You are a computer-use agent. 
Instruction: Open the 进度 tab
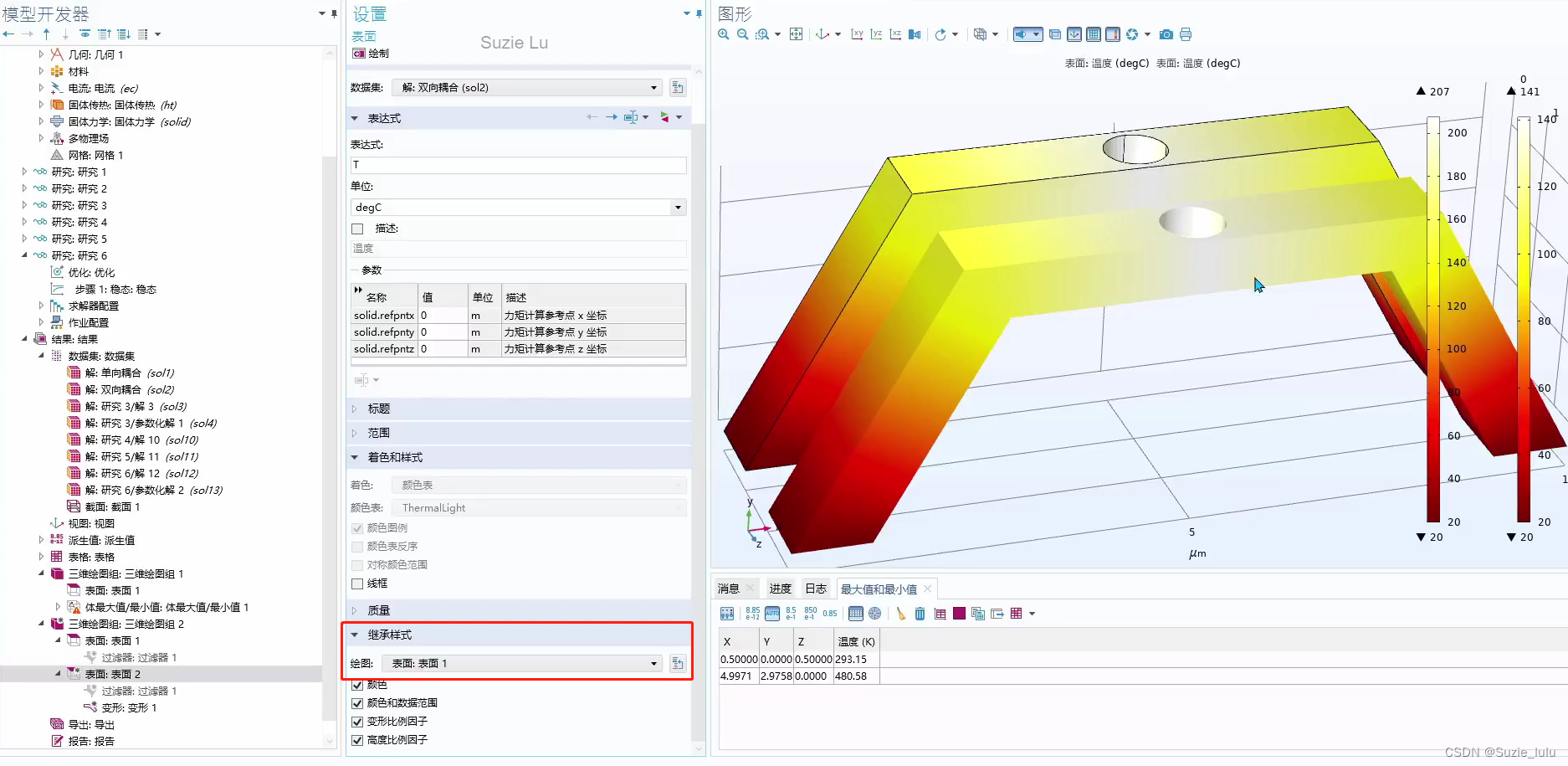point(780,588)
